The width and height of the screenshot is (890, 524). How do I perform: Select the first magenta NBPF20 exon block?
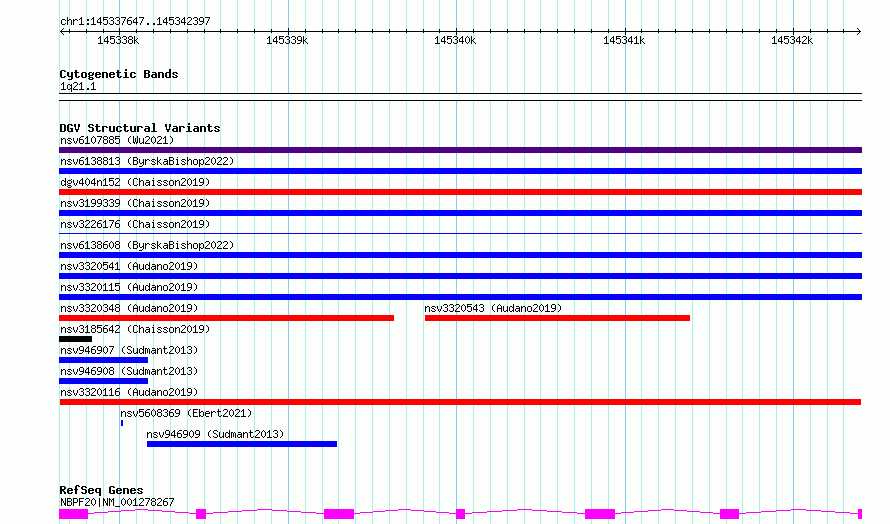click(74, 514)
